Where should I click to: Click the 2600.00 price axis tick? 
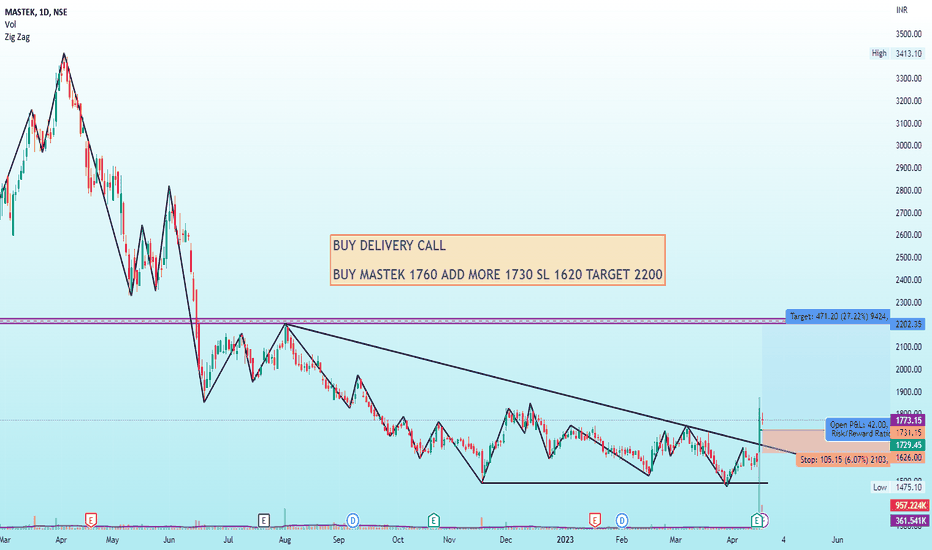909,235
